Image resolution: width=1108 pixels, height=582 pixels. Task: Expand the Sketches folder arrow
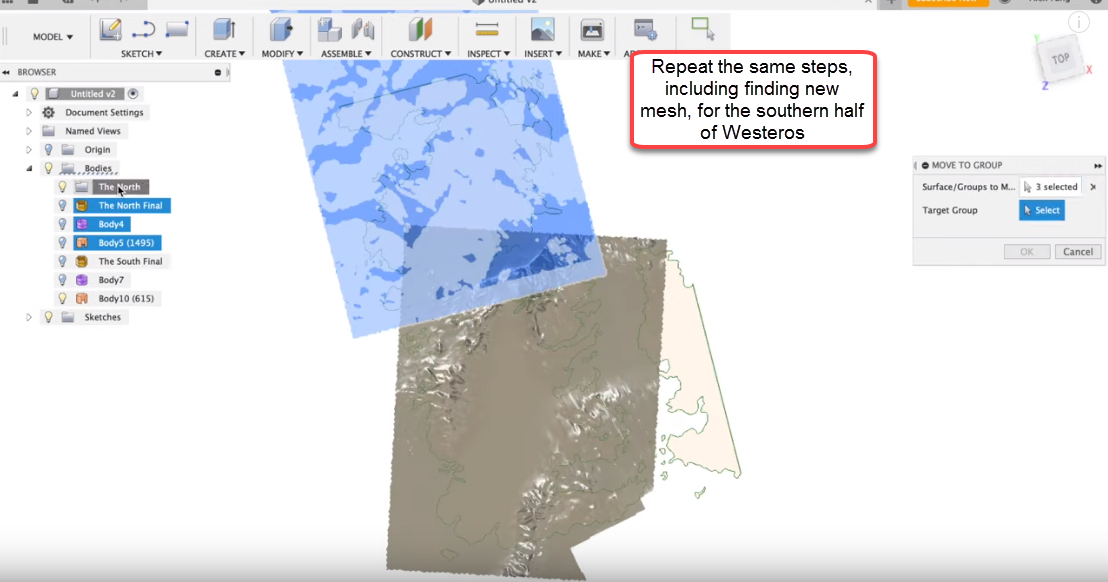click(x=29, y=317)
